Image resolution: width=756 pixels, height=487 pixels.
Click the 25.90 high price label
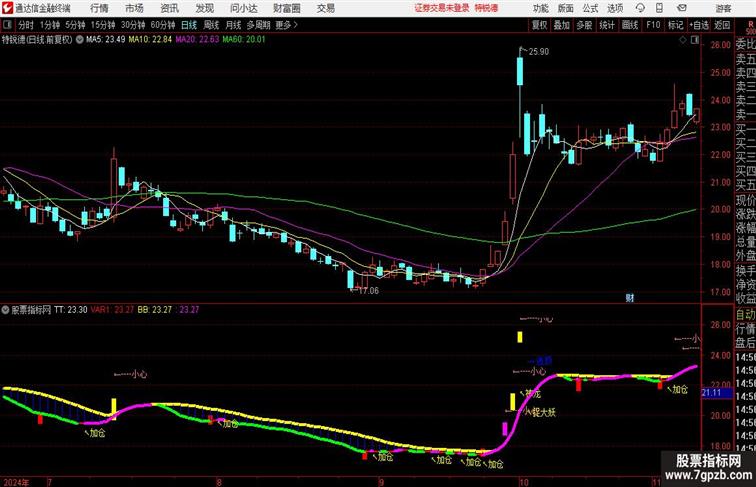tap(539, 52)
